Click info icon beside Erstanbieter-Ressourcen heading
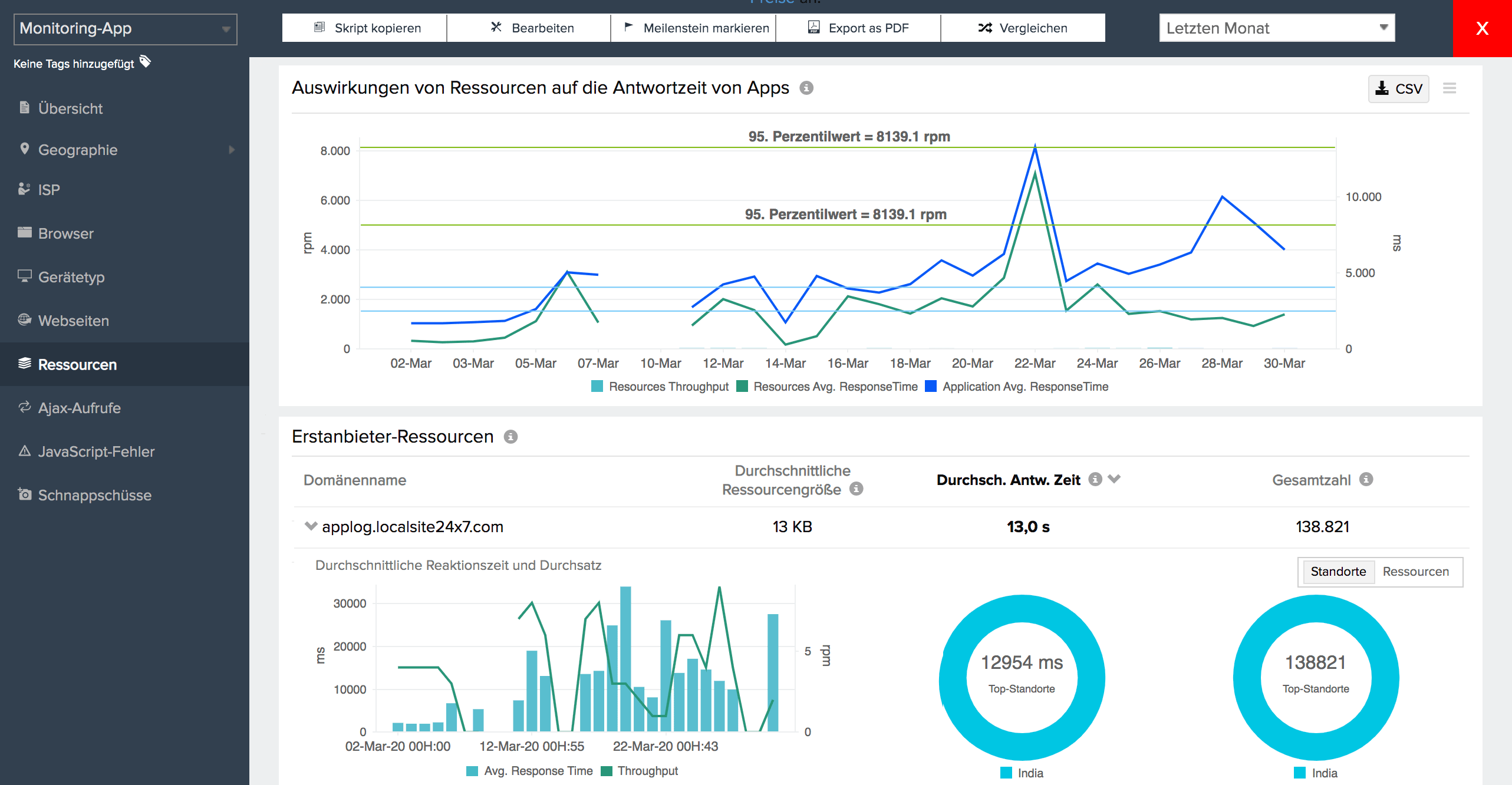This screenshot has height=785, width=1512. coord(510,437)
